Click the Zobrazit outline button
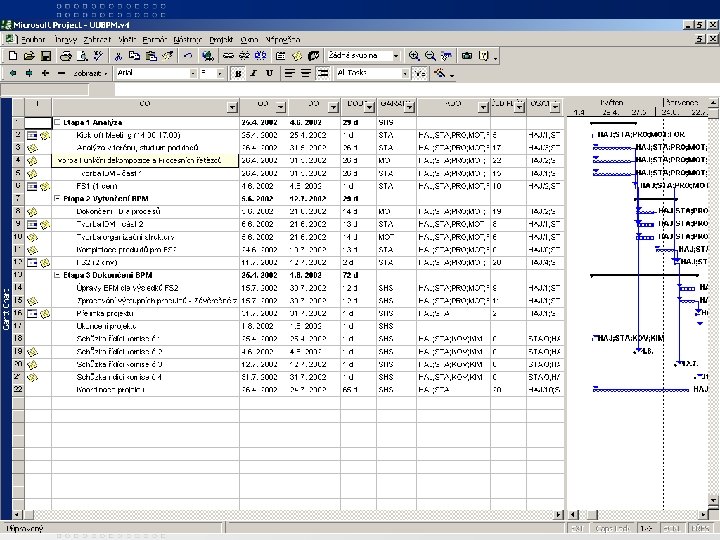720x540 pixels. coord(89,73)
